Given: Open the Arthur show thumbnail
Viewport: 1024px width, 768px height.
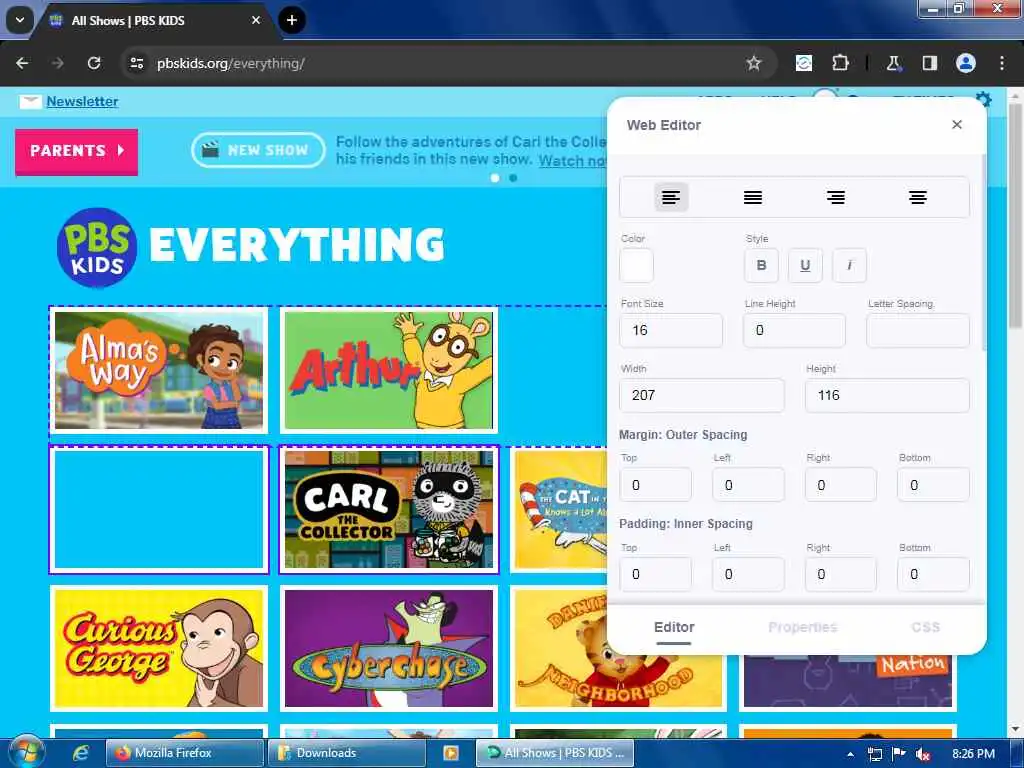Looking at the screenshot, I should click(x=389, y=370).
